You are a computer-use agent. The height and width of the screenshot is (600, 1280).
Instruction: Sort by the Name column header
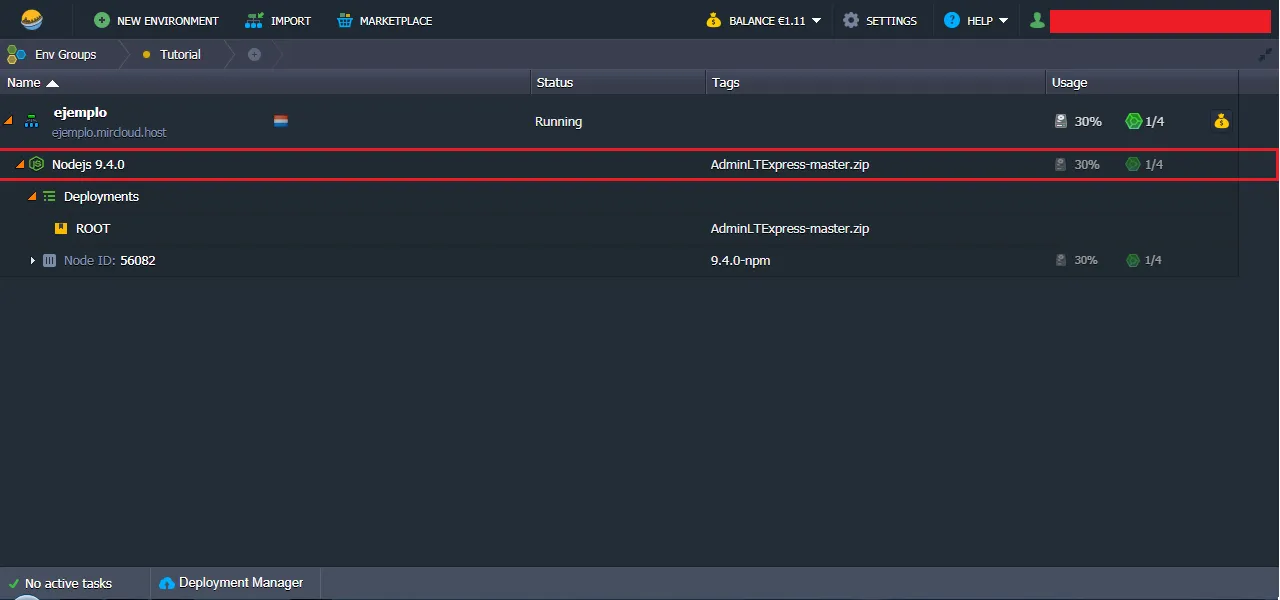tap(265, 82)
